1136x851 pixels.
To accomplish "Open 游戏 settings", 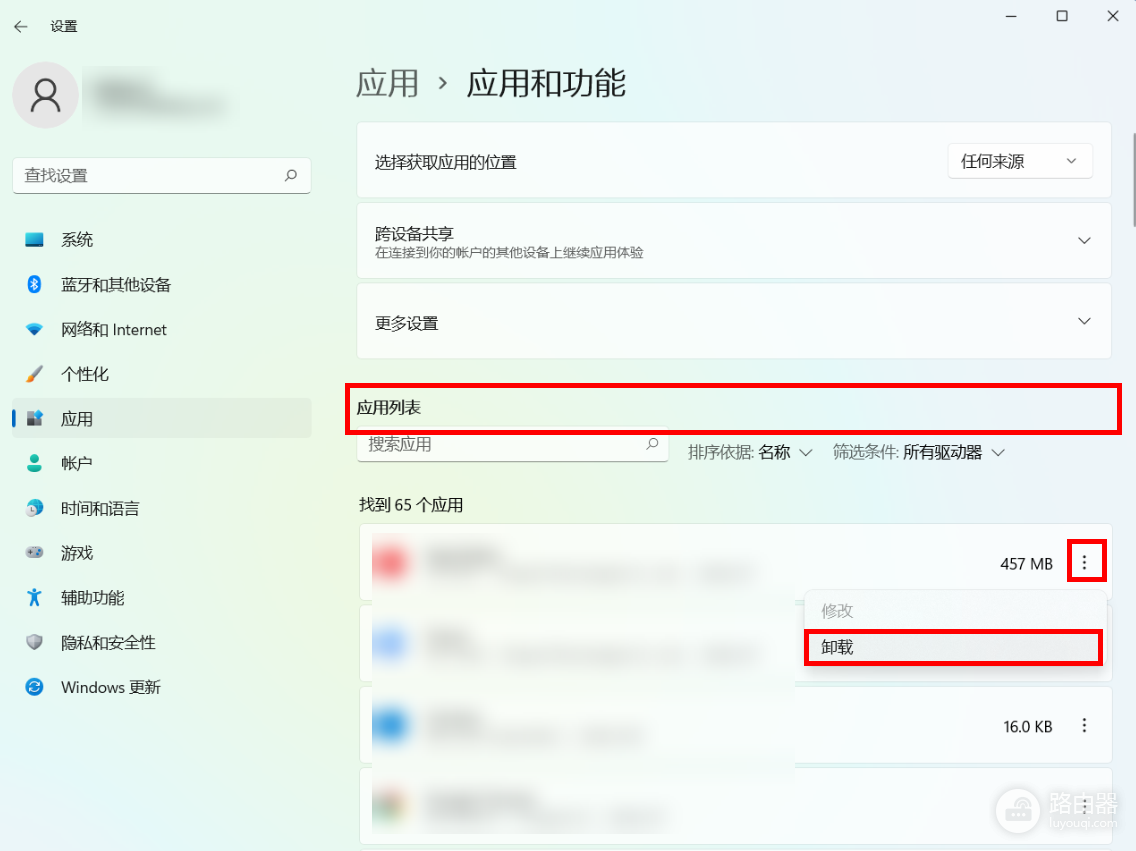I will tap(162, 553).
